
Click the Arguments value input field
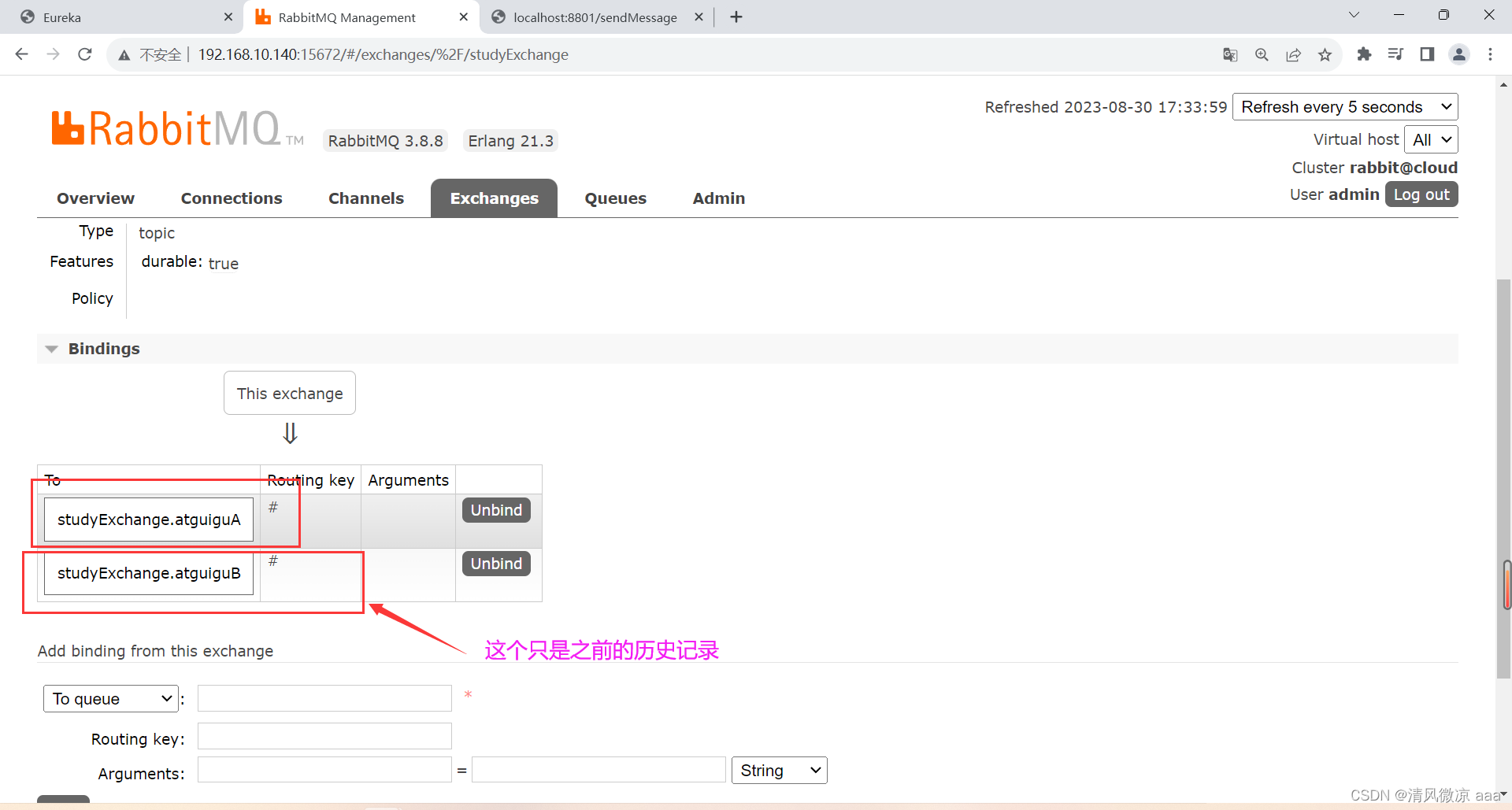coord(598,770)
